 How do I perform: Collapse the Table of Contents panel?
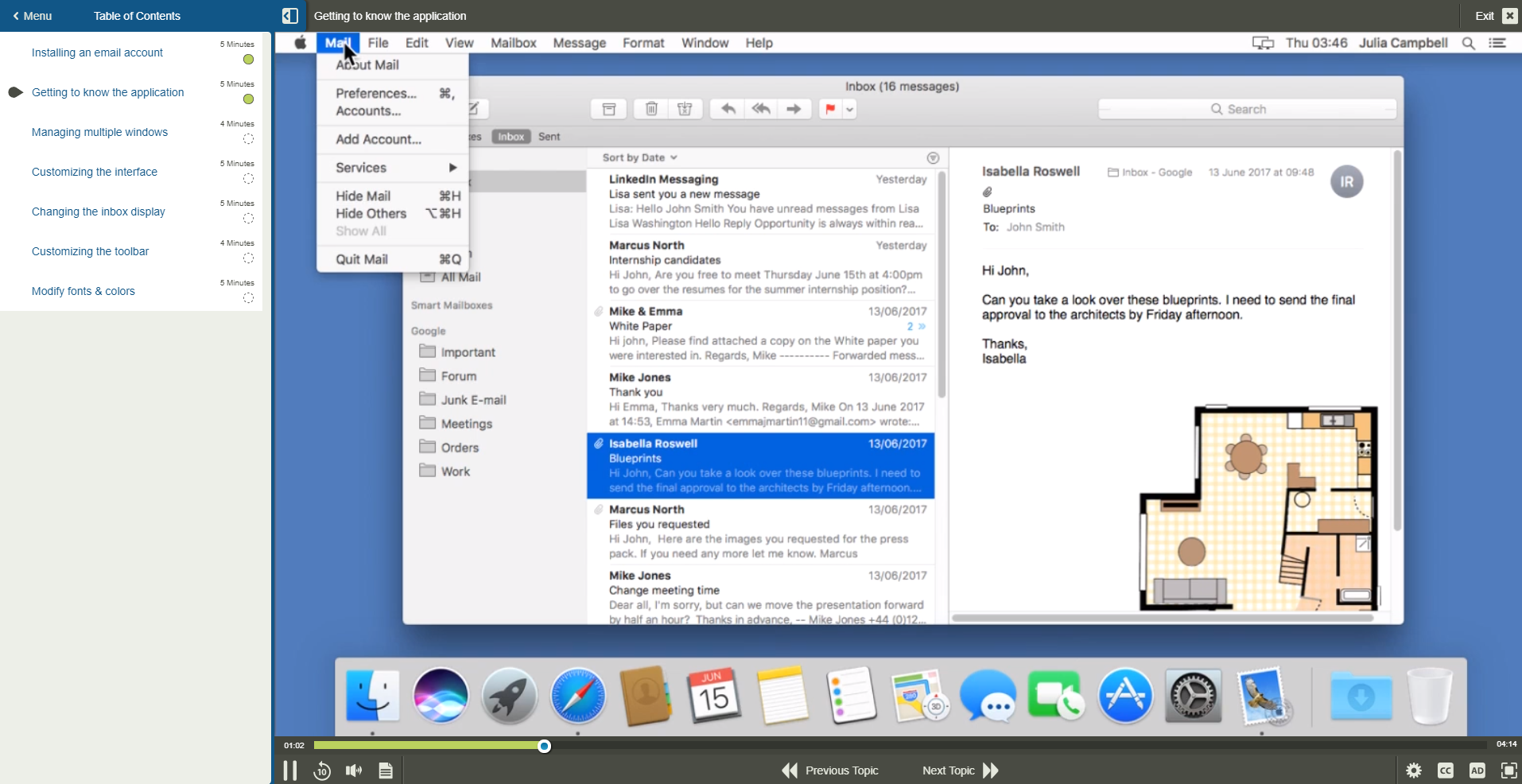(x=289, y=15)
